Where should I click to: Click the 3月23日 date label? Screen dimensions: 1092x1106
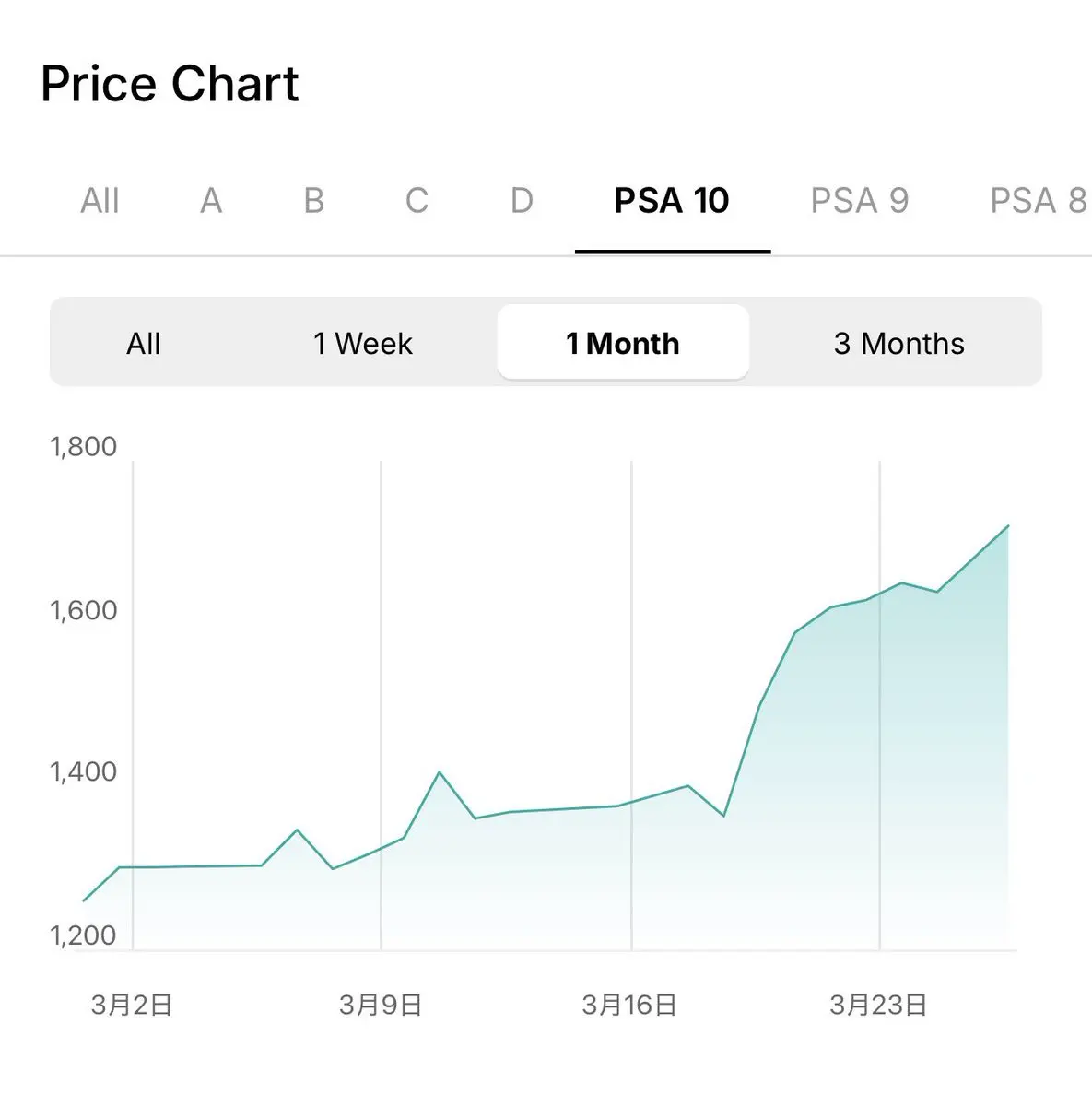point(878,1005)
